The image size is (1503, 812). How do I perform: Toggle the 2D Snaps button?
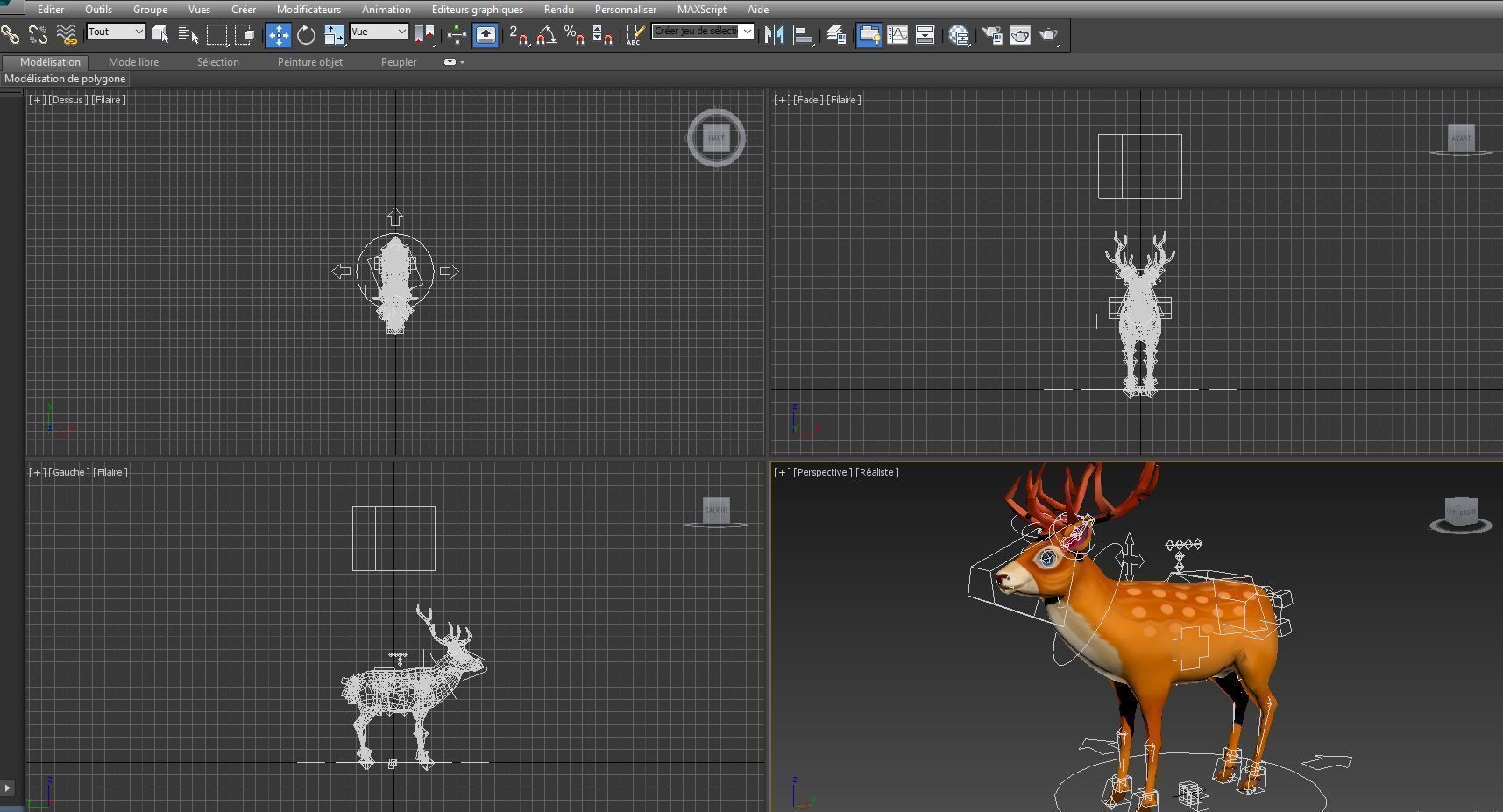pos(519,35)
